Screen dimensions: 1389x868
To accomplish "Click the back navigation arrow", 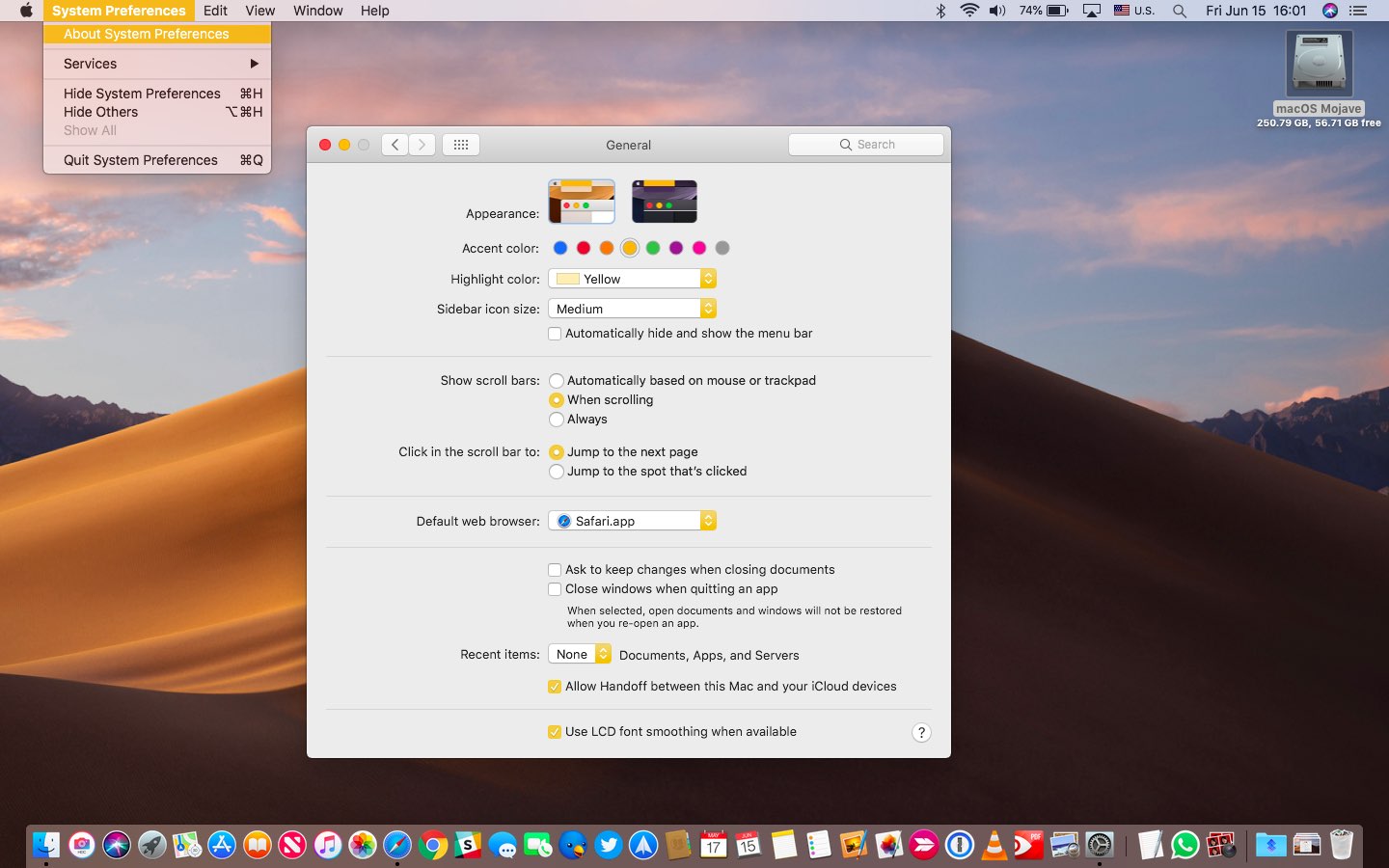I will [x=395, y=145].
